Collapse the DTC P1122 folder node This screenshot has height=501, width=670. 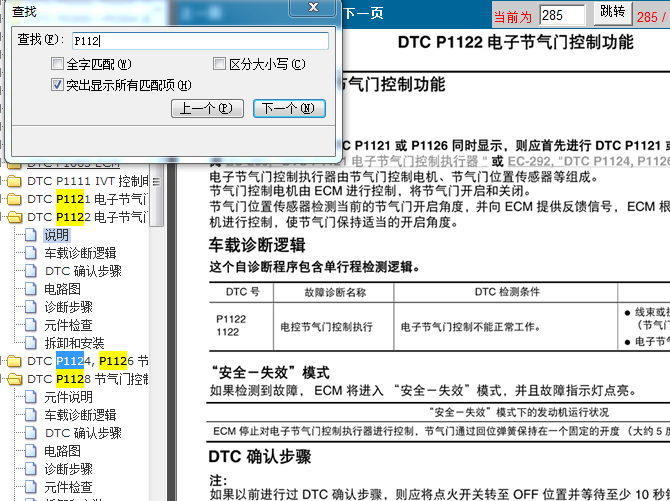pos(88,217)
